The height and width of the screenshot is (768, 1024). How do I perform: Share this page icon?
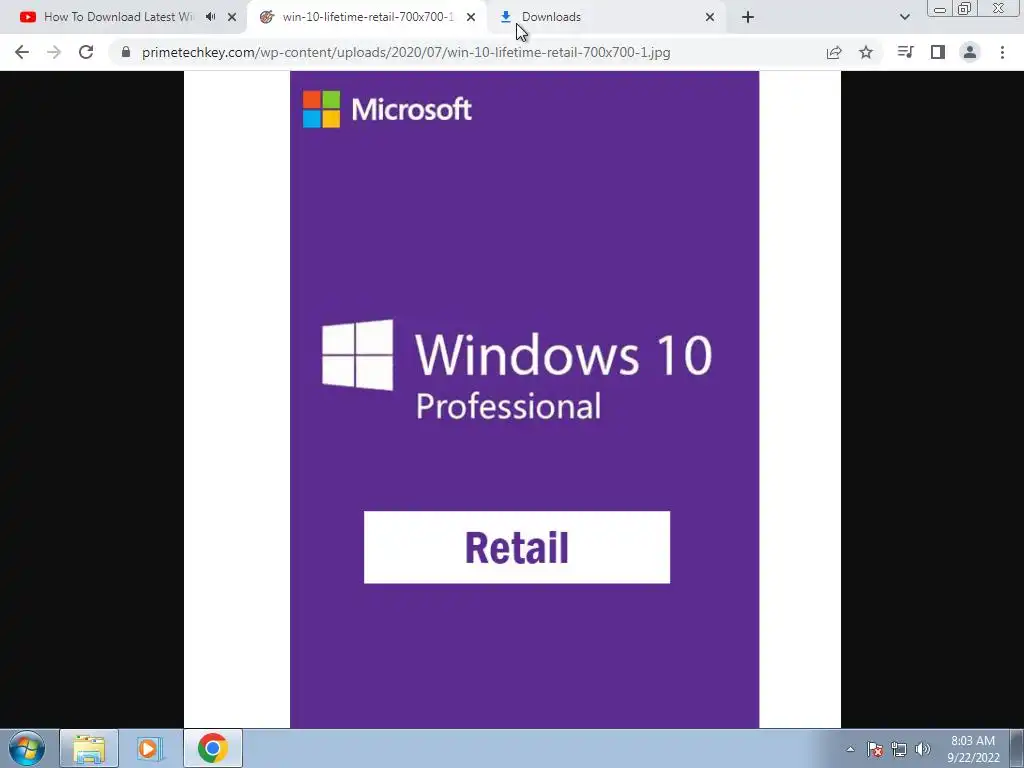click(x=834, y=52)
